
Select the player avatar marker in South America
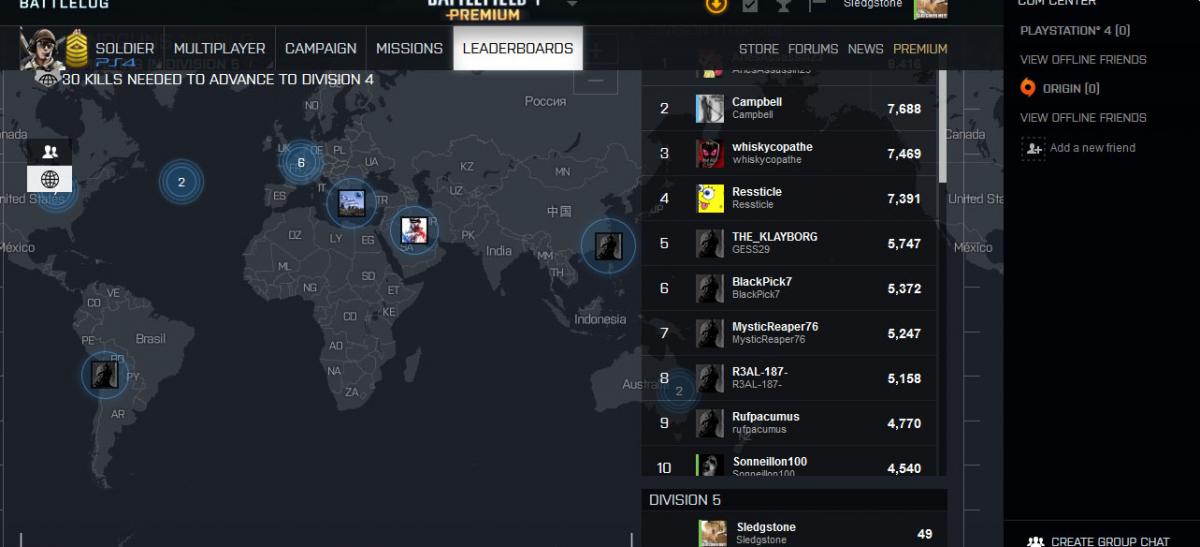point(105,375)
